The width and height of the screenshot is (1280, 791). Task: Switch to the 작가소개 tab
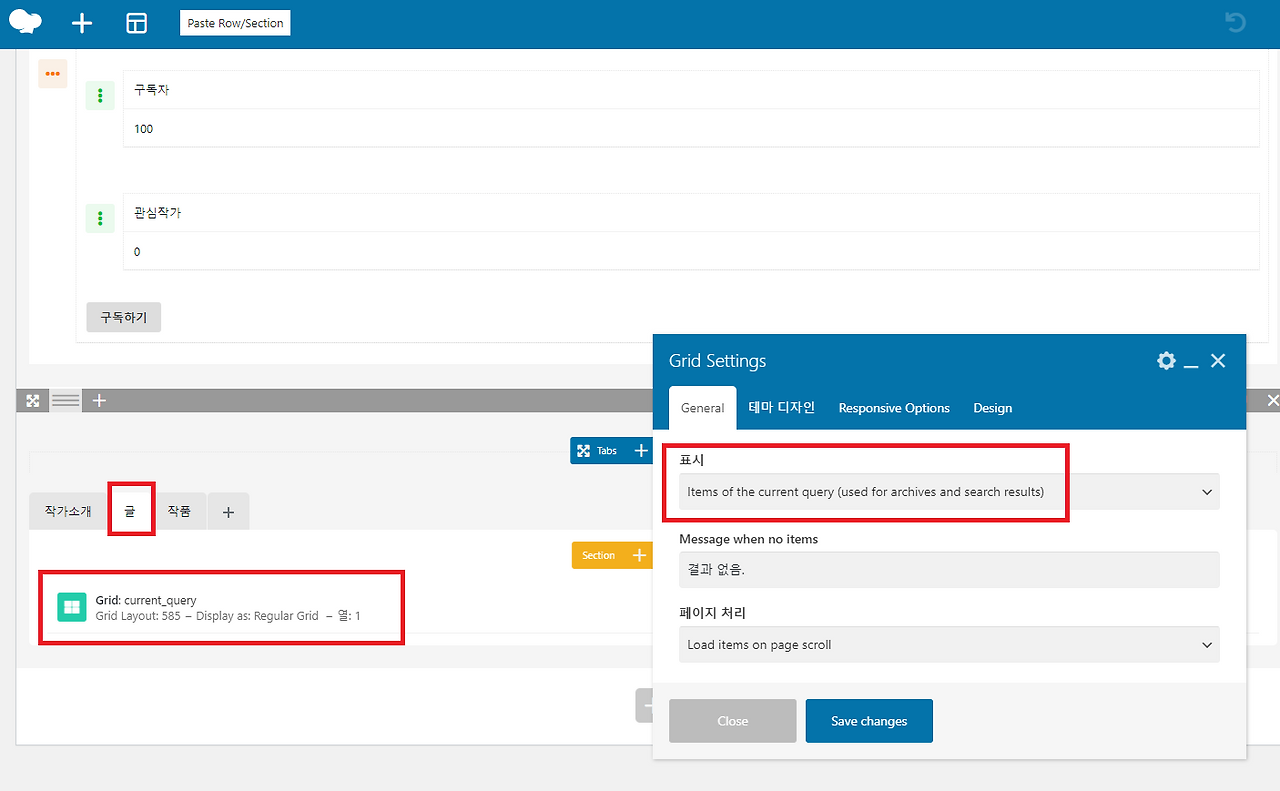point(68,511)
